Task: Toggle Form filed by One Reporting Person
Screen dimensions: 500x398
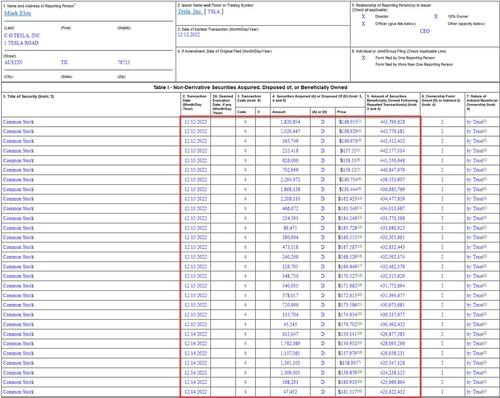Action: 363,58
